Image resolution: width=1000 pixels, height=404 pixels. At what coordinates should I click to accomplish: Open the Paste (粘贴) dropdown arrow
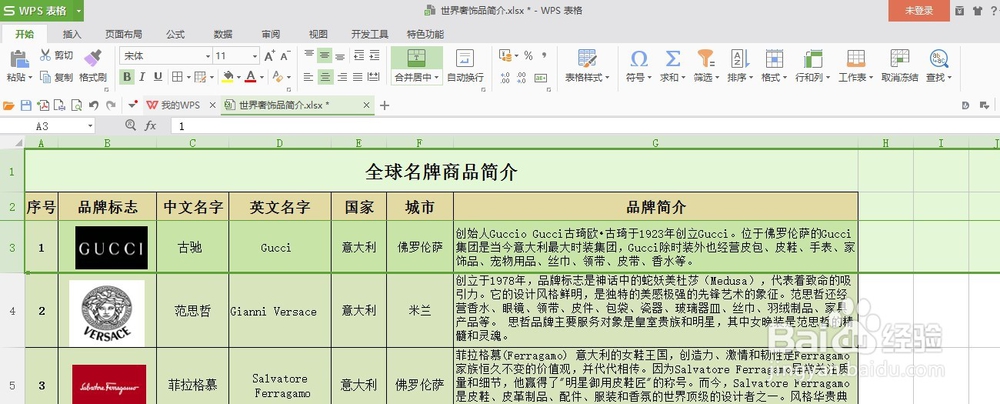click(x=30, y=78)
